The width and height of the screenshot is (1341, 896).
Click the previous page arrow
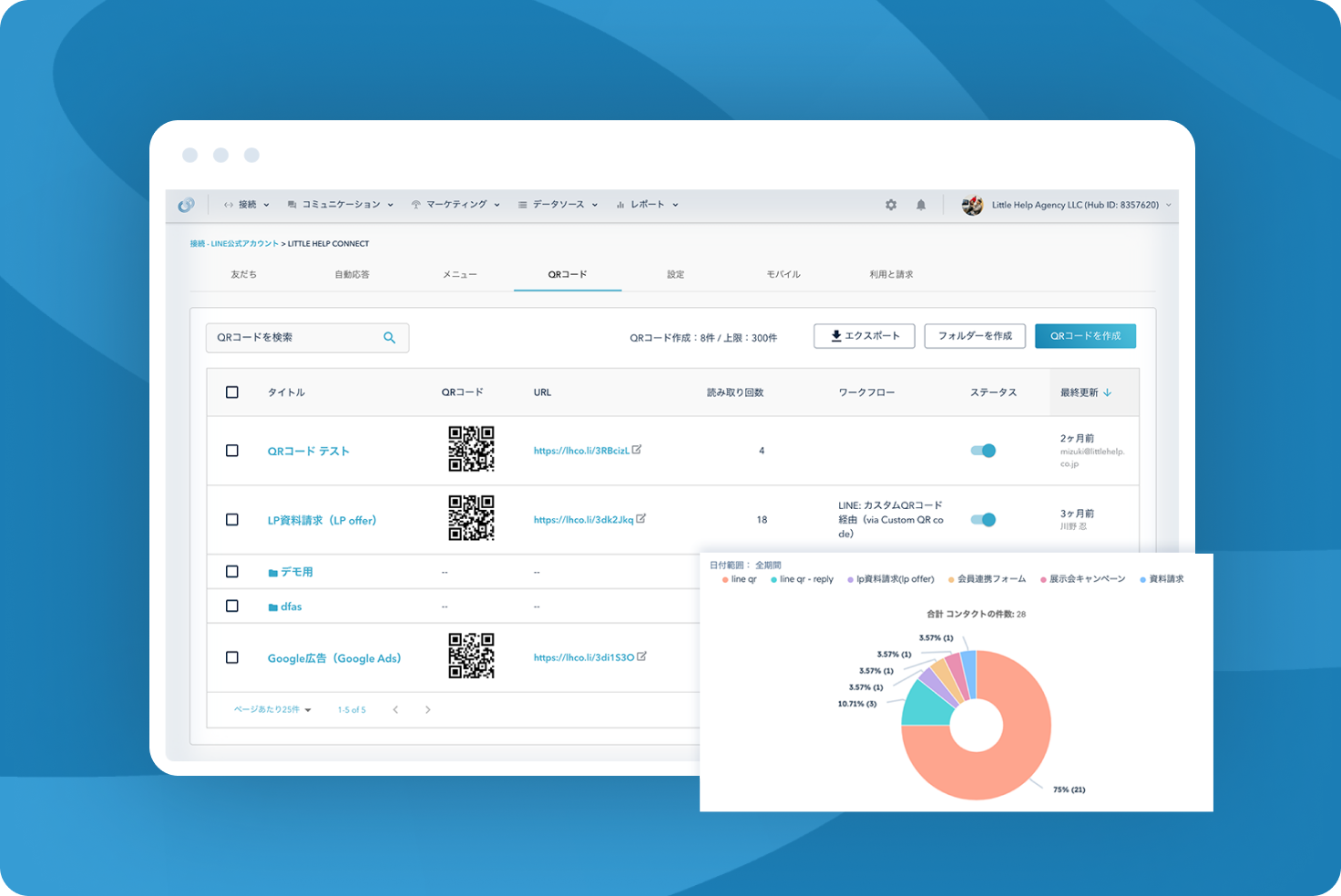395,709
